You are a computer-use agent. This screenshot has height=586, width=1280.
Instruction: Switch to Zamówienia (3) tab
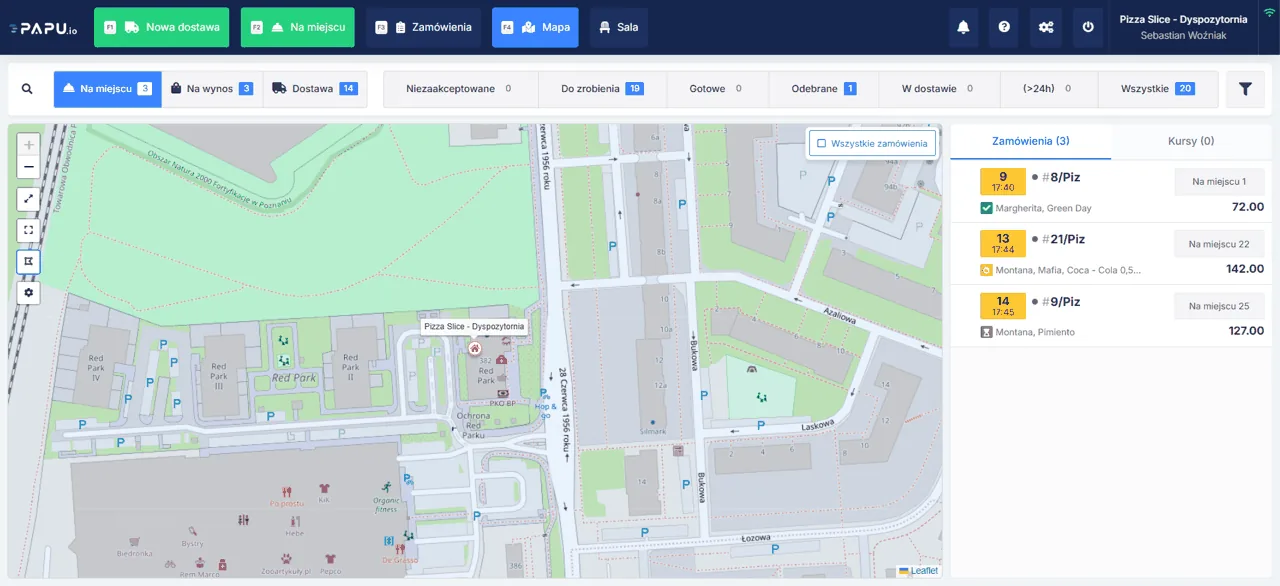[1030, 141]
